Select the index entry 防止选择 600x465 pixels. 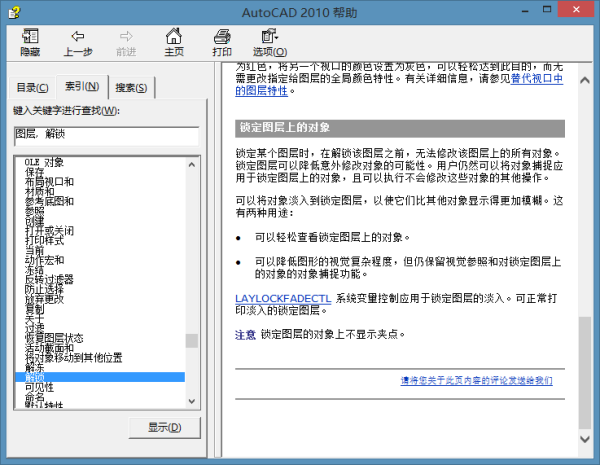(x=44, y=289)
